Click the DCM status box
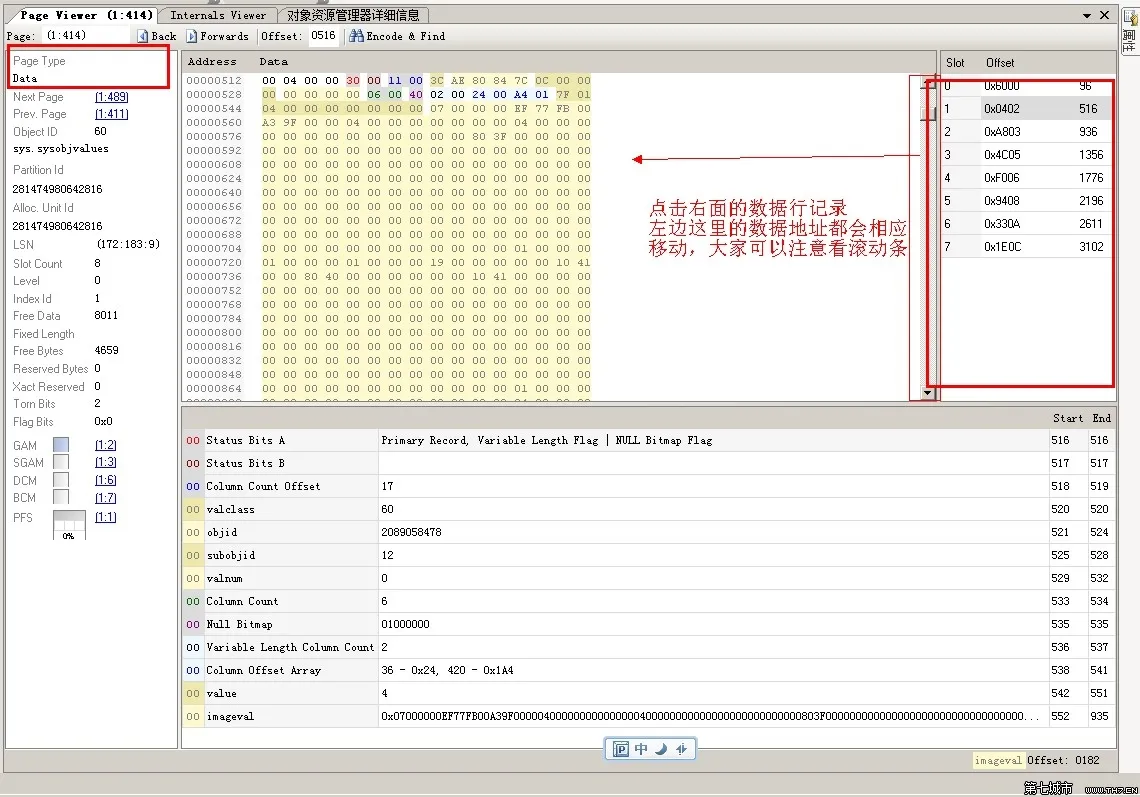The width and height of the screenshot is (1140, 797). [x=61, y=480]
